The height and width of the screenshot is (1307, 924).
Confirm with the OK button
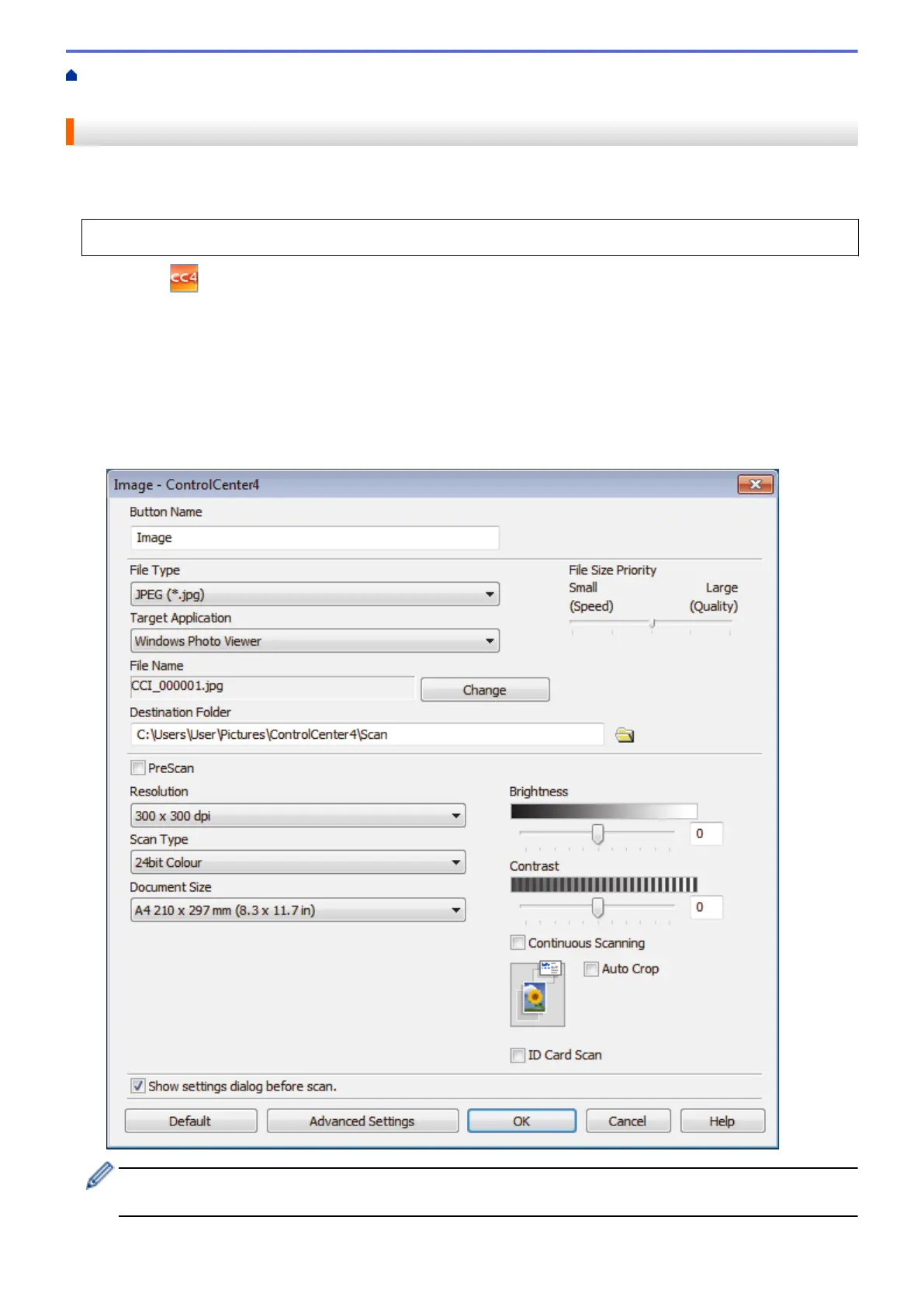(x=521, y=1121)
